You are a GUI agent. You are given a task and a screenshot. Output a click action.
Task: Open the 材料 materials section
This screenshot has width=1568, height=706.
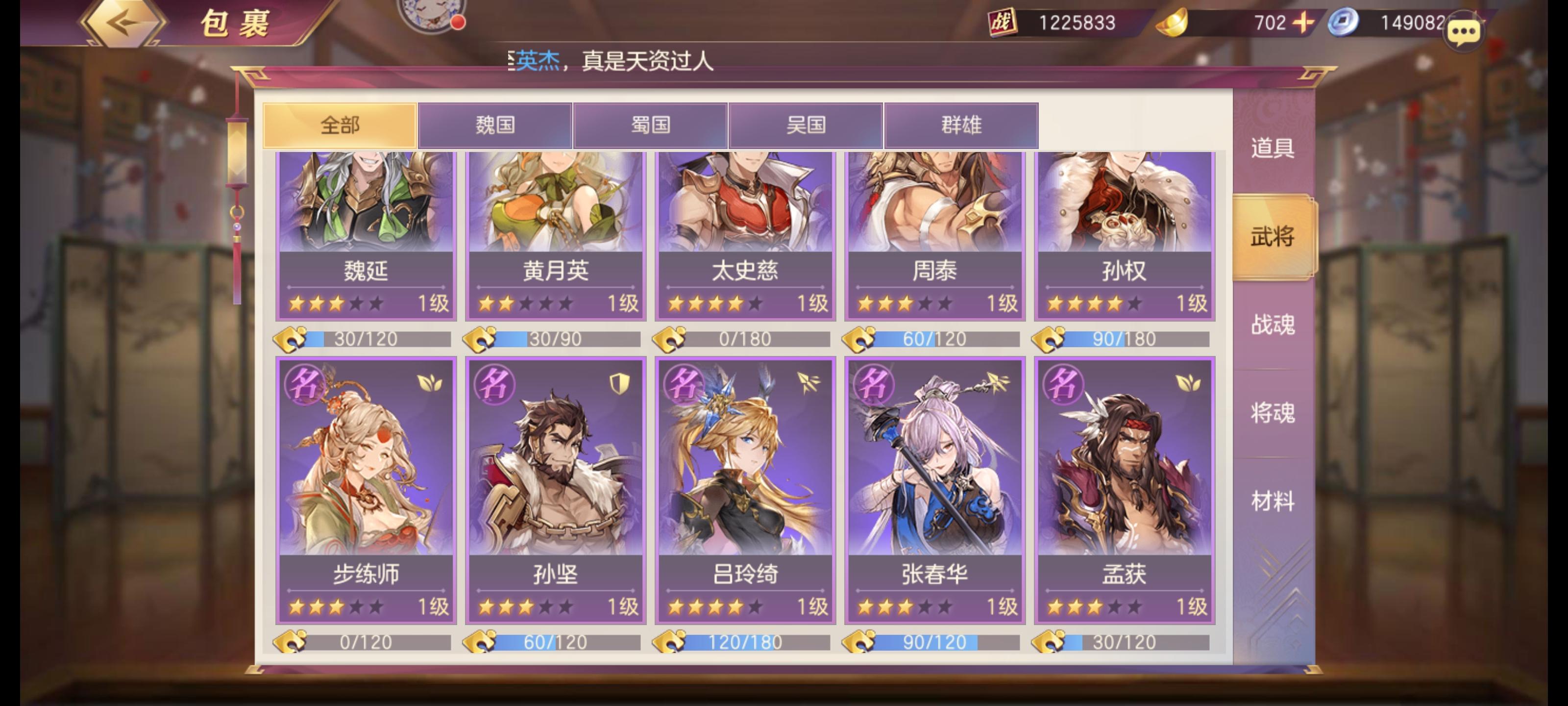tap(1272, 502)
